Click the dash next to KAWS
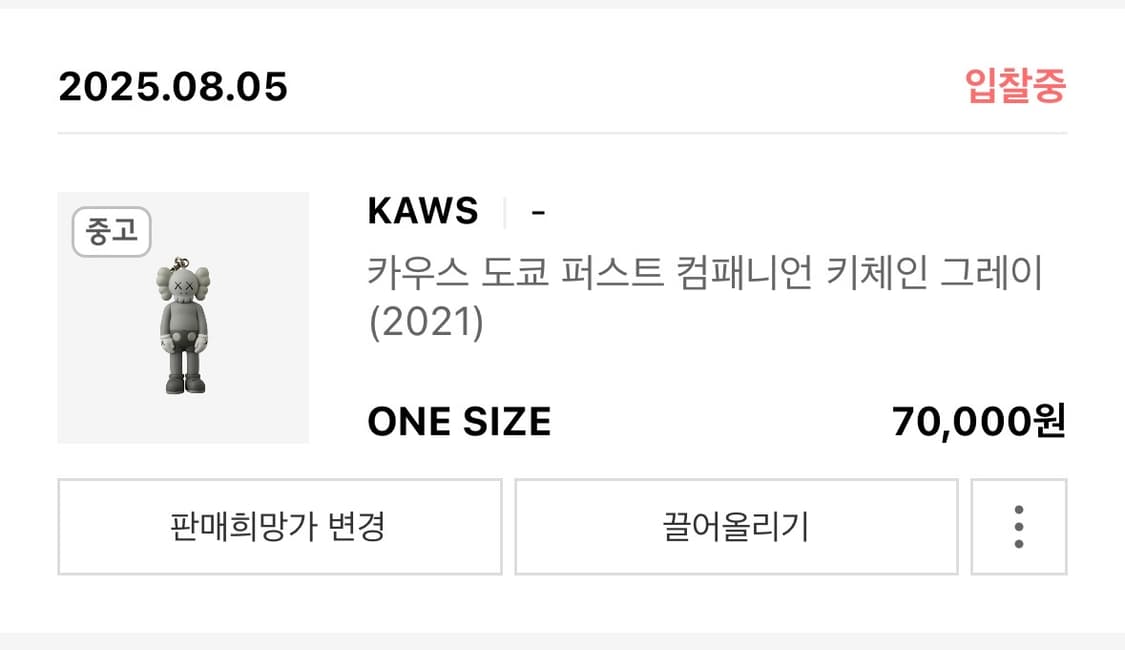The height and width of the screenshot is (650, 1125). pyautogui.click(x=538, y=212)
